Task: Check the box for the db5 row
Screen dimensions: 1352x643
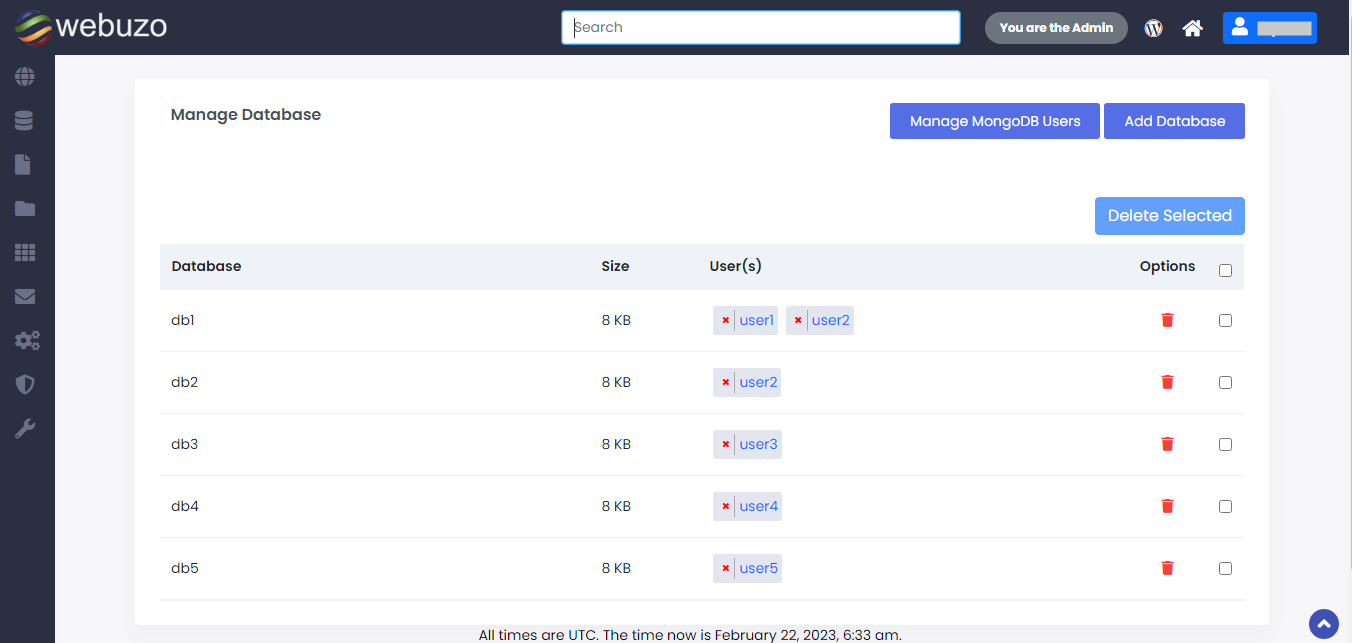Action: (1225, 568)
